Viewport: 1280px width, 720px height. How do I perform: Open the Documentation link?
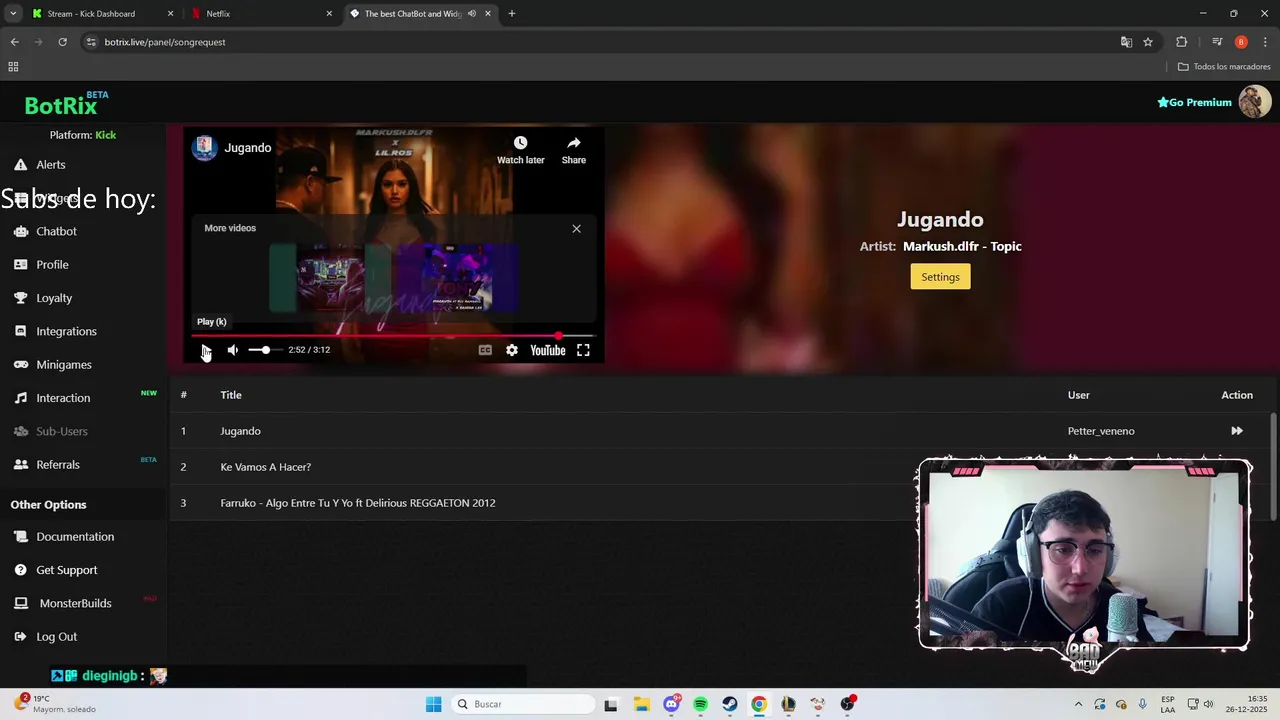pyautogui.click(x=75, y=537)
